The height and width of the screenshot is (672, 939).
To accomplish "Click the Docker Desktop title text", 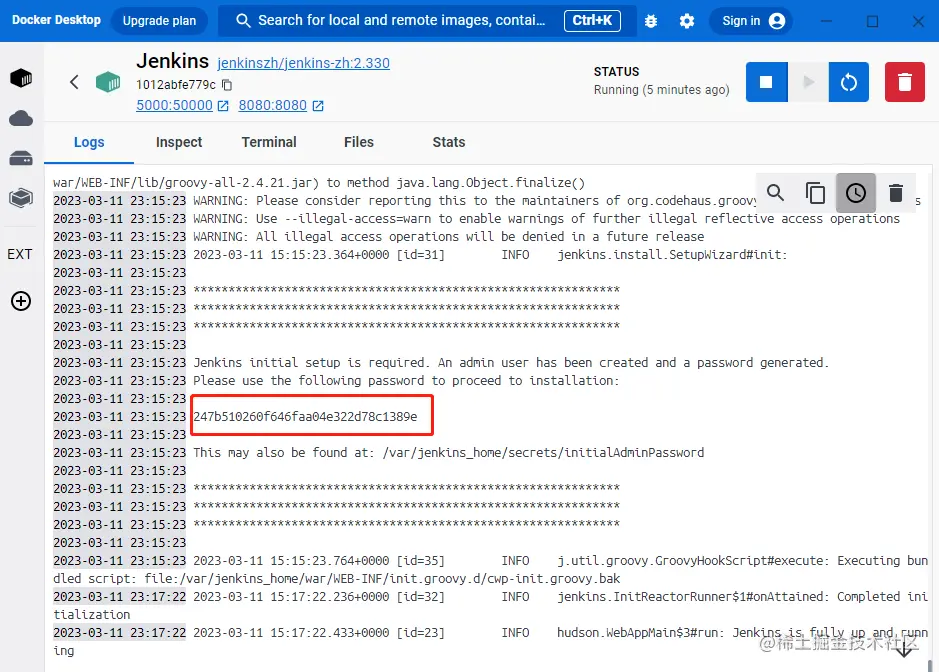I will coord(56,20).
